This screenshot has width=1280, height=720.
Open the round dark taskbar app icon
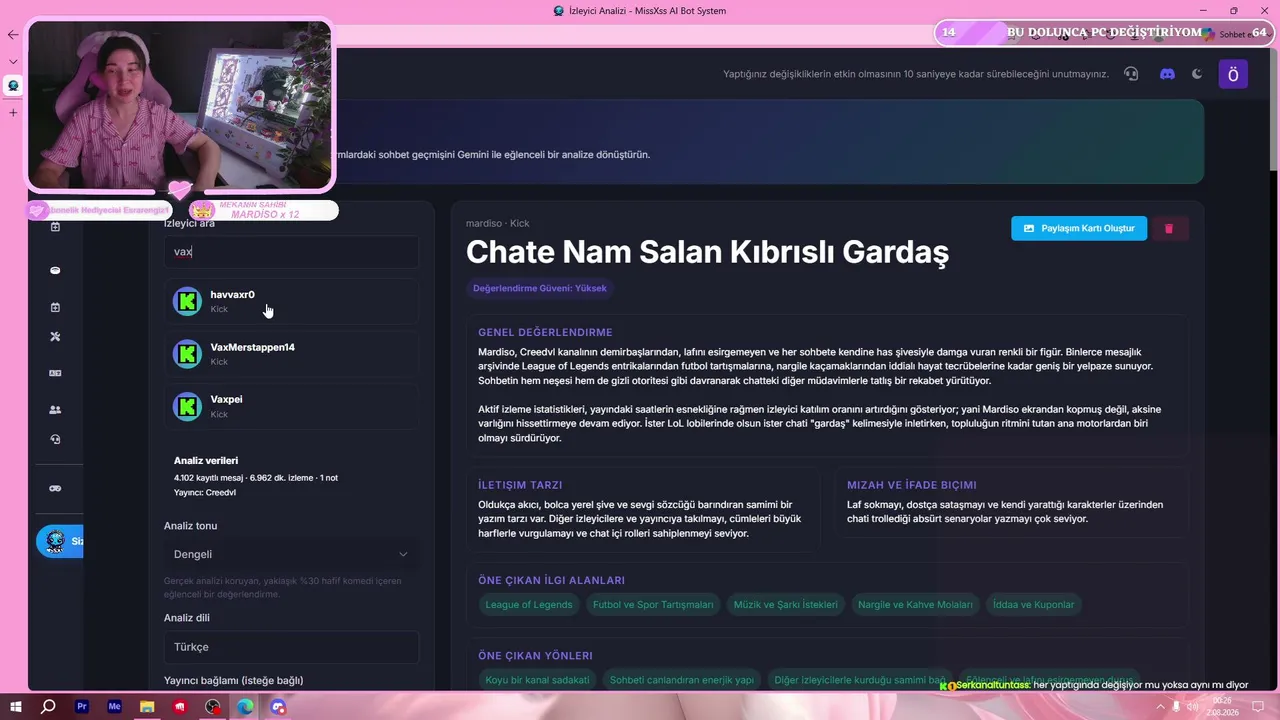click(x=213, y=707)
